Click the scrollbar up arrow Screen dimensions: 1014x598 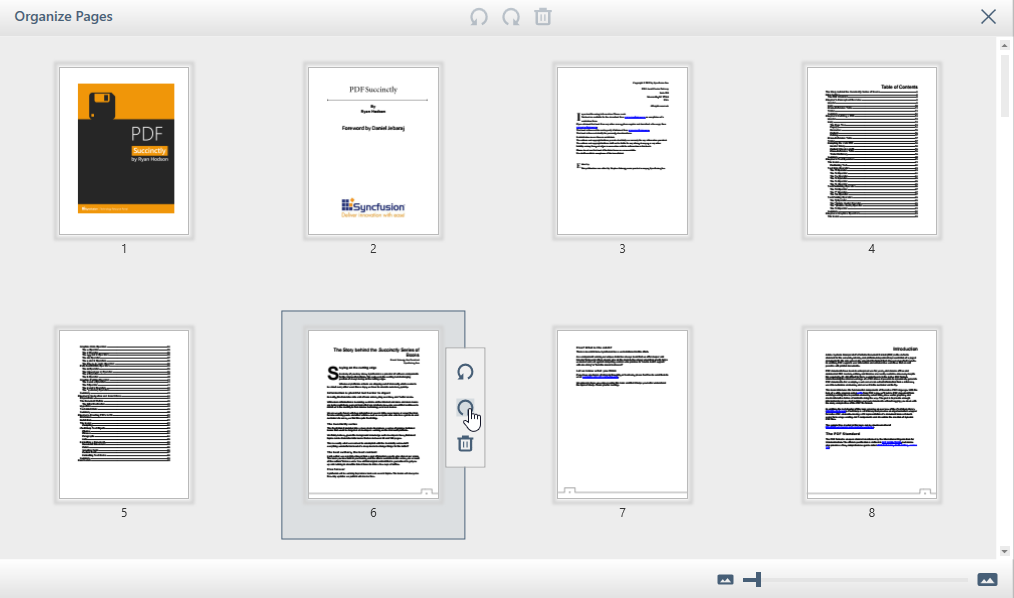coord(1004,46)
